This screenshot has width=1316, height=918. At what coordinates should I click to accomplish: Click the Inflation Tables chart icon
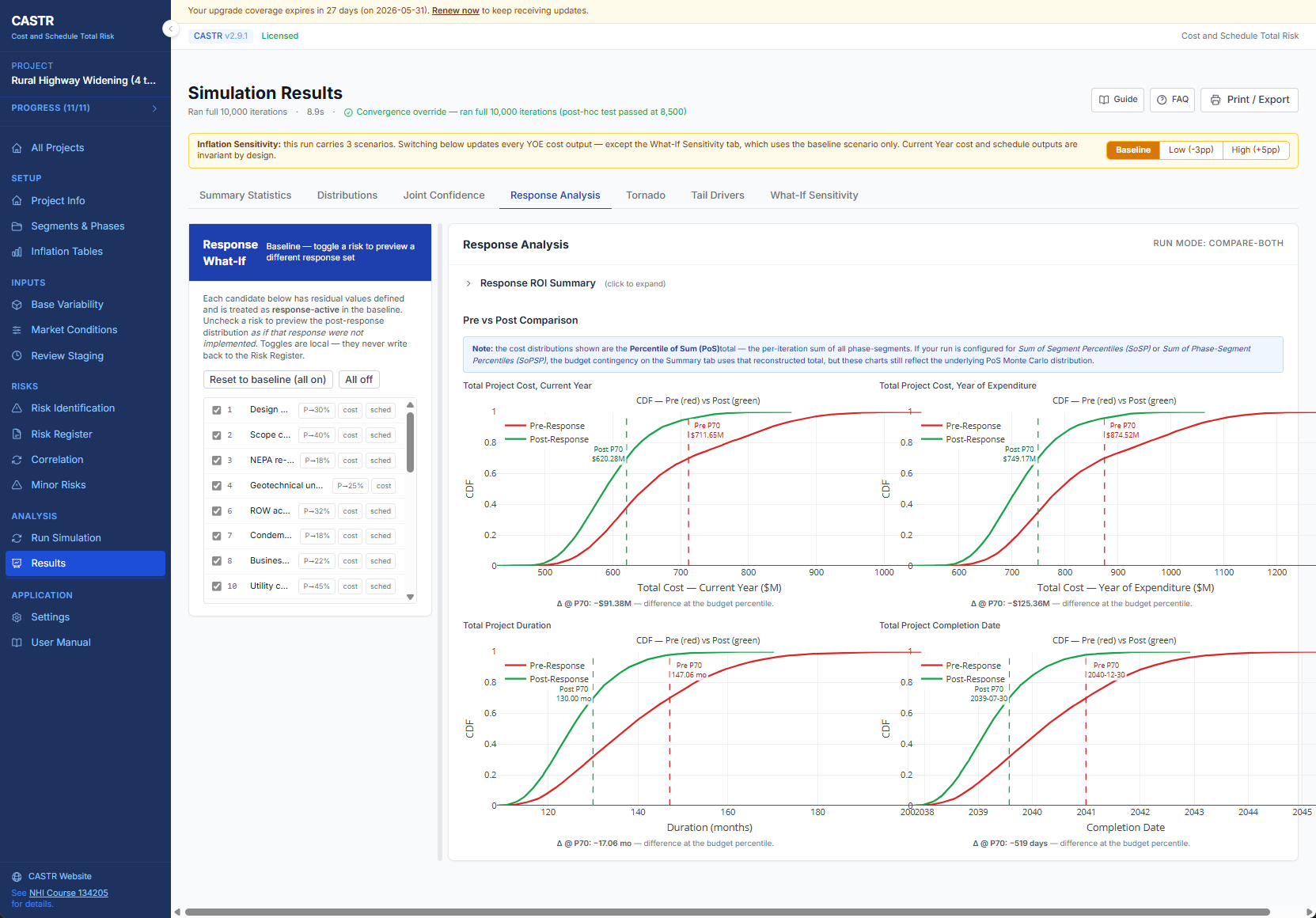pyautogui.click(x=17, y=252)
